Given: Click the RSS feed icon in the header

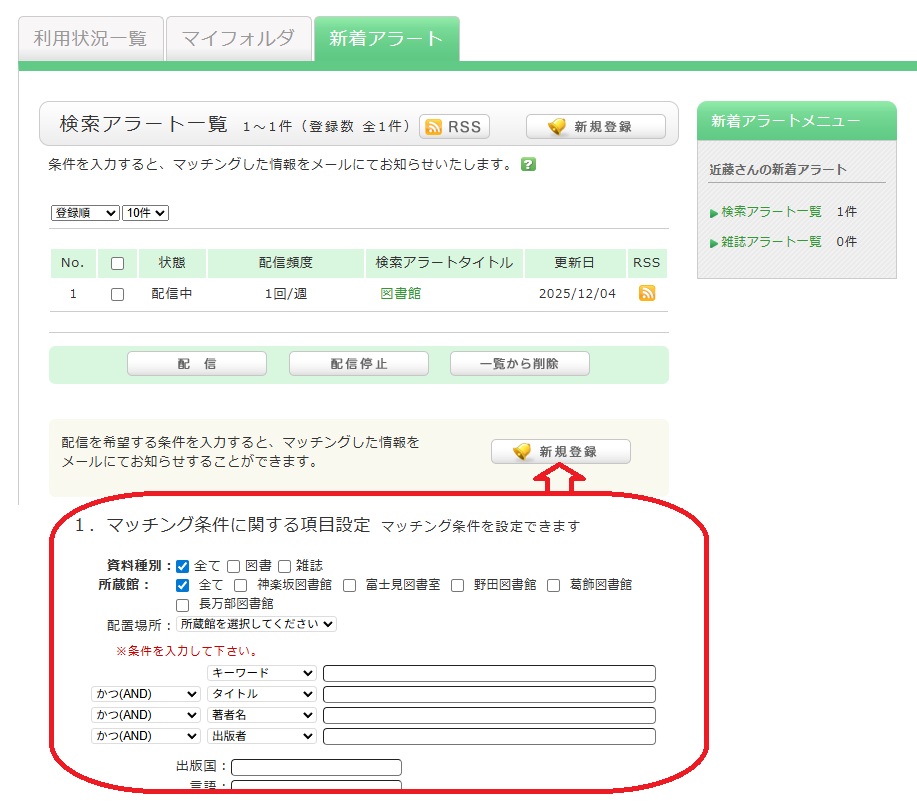Looking at the screenshot, I should point(454,126).
